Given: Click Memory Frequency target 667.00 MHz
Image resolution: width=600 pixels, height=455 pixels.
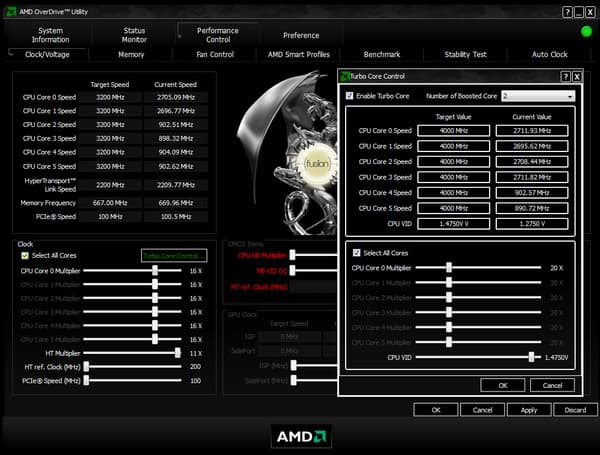Looking at the screenshot, I should click(x=110, y=203).
